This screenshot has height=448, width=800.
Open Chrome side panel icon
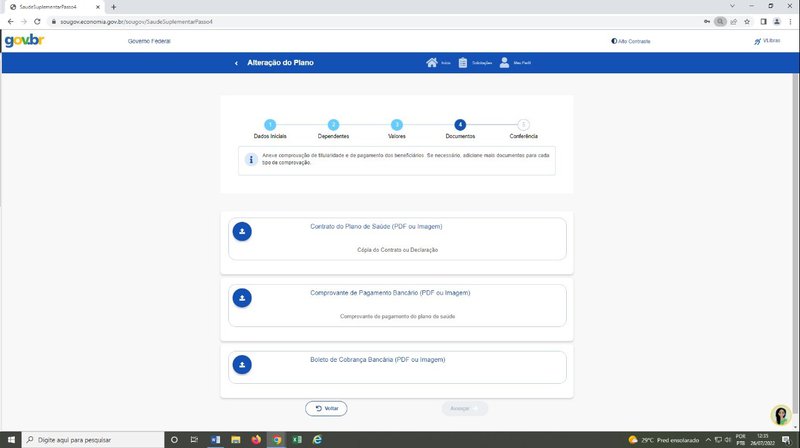click(763, 21)
